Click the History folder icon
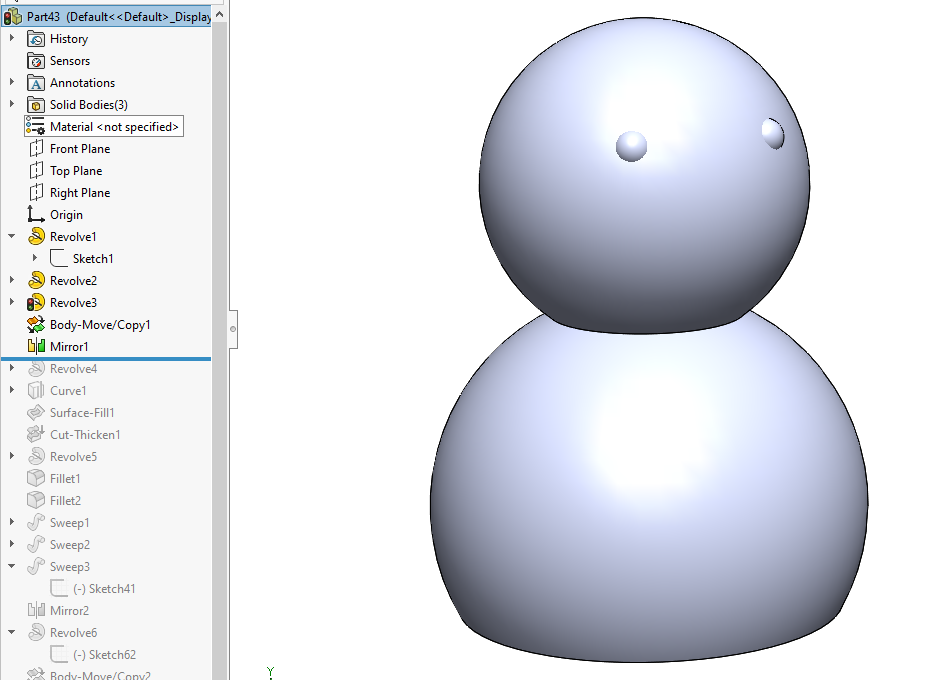This screenshot has width=938, height=680. 36,39
